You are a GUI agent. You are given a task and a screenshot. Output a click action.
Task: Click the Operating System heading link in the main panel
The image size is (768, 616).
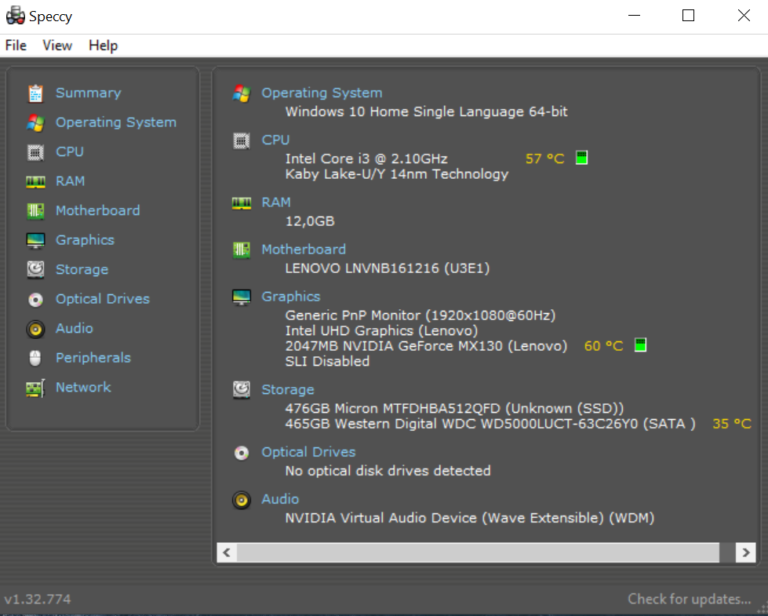[x=322, y=93]
